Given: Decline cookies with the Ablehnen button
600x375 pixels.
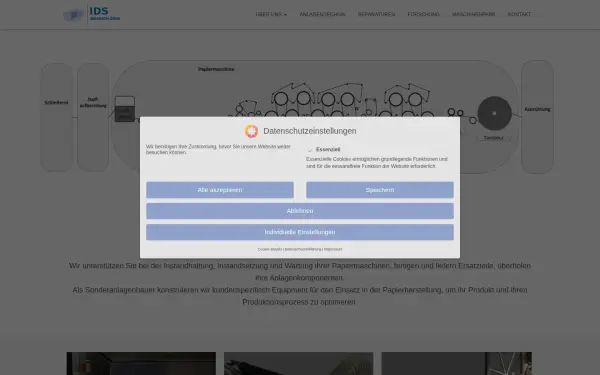Looking at the screenshot, I should pos(300,211).
